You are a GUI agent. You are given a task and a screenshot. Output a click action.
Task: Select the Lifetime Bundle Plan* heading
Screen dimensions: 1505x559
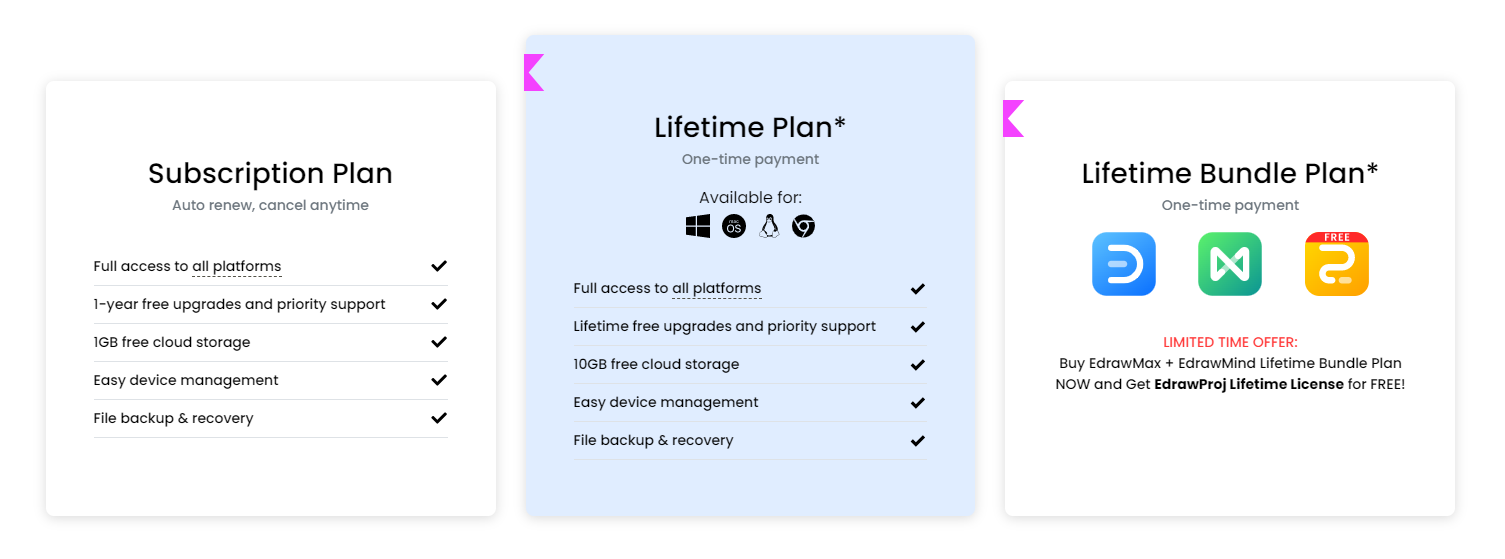1230,173
